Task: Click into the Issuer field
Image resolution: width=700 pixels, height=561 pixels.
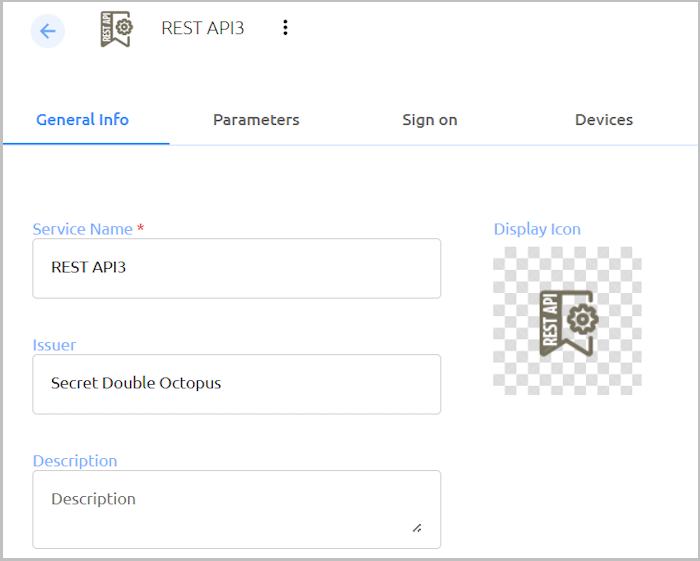Action: (x=237, y=384)
